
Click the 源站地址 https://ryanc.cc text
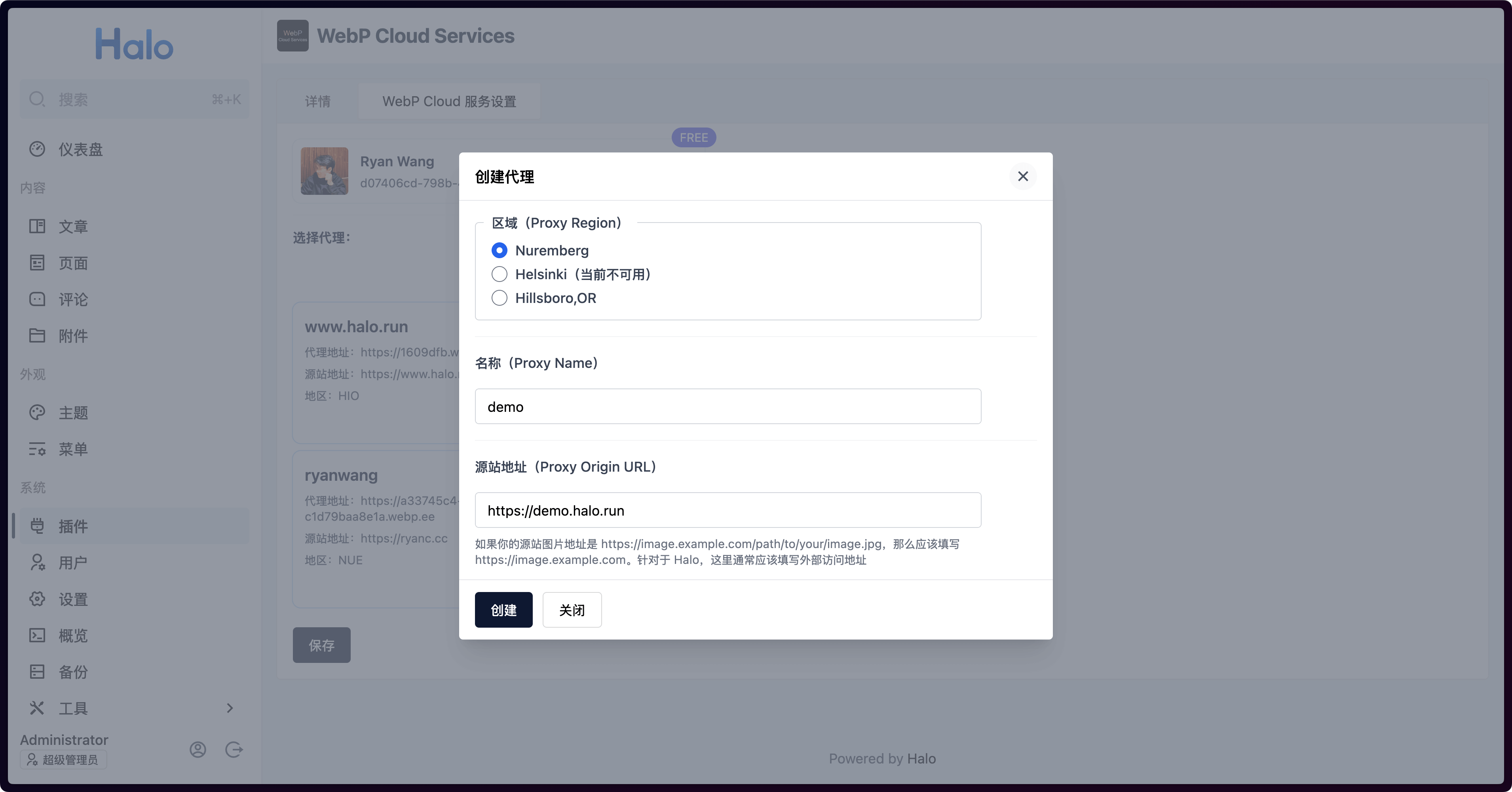(376, 539)
